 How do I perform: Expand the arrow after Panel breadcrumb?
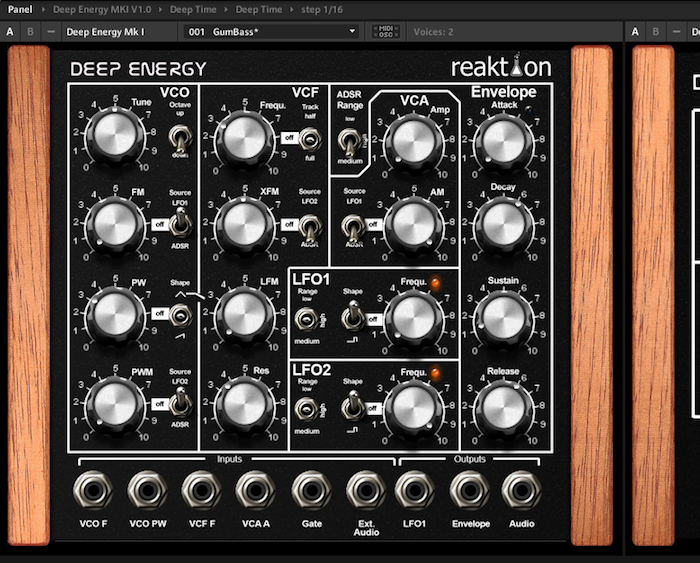pos(43,9)
